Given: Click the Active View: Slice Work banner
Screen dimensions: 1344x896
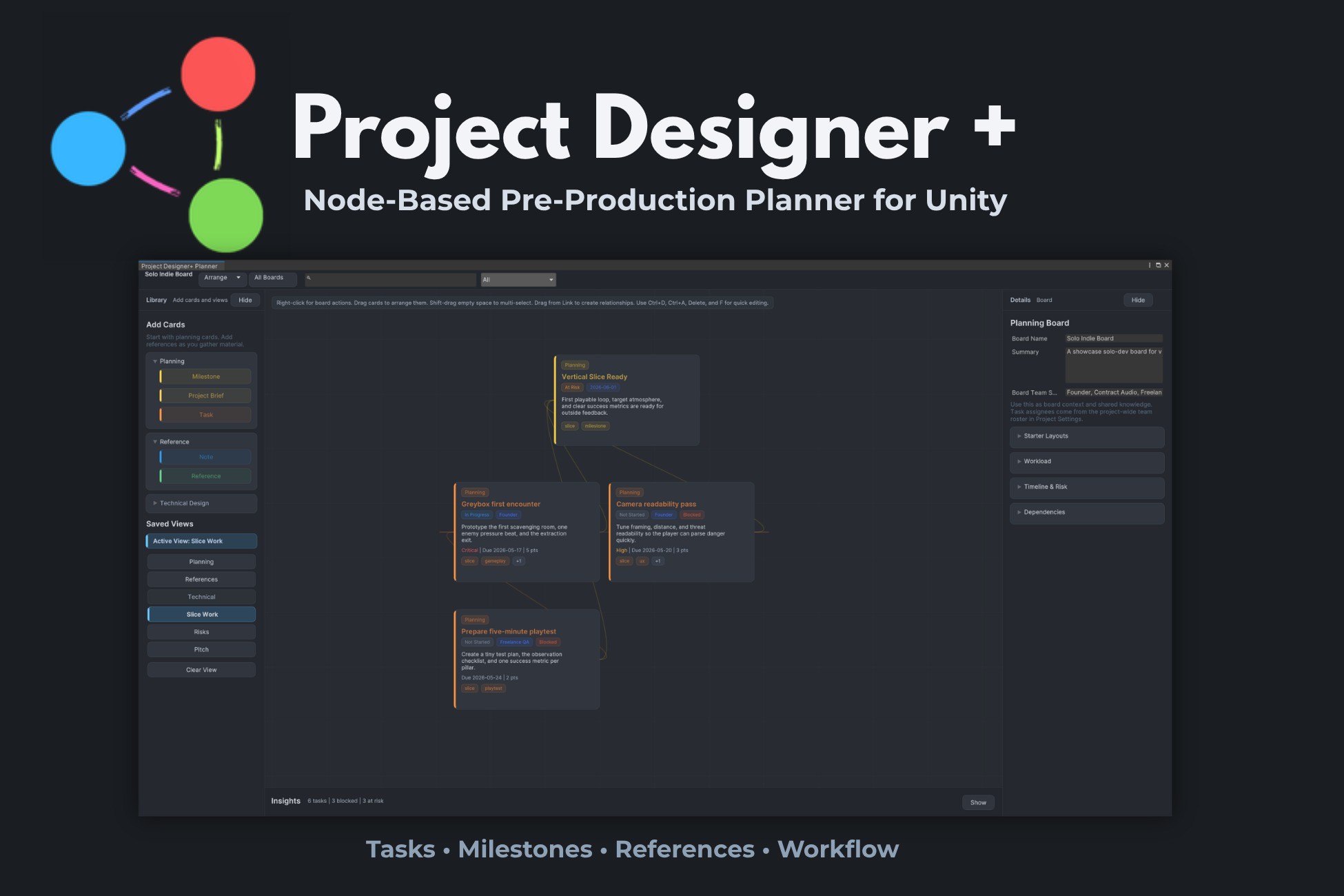Looking at the screenshot, I should click(x=201, y=541).
